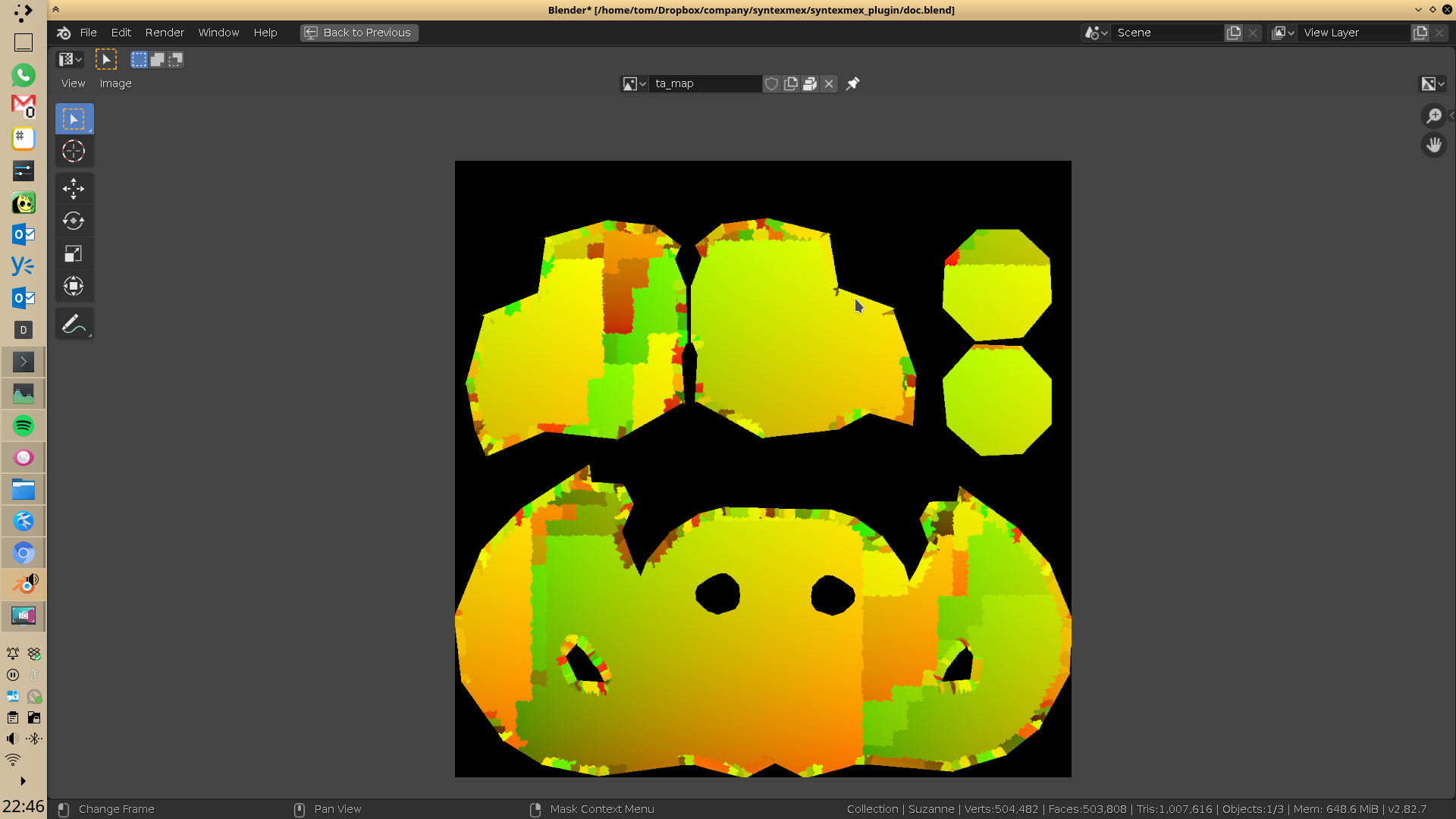Click the Wi-Fi network tray icon

click(x=13, y=760)
